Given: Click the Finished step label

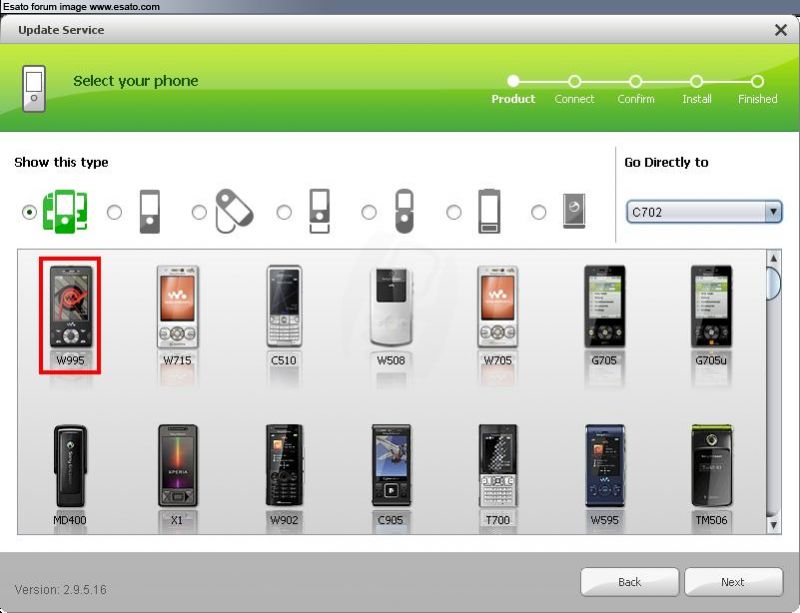Looking at the screenshot, I should pos(758,99).
